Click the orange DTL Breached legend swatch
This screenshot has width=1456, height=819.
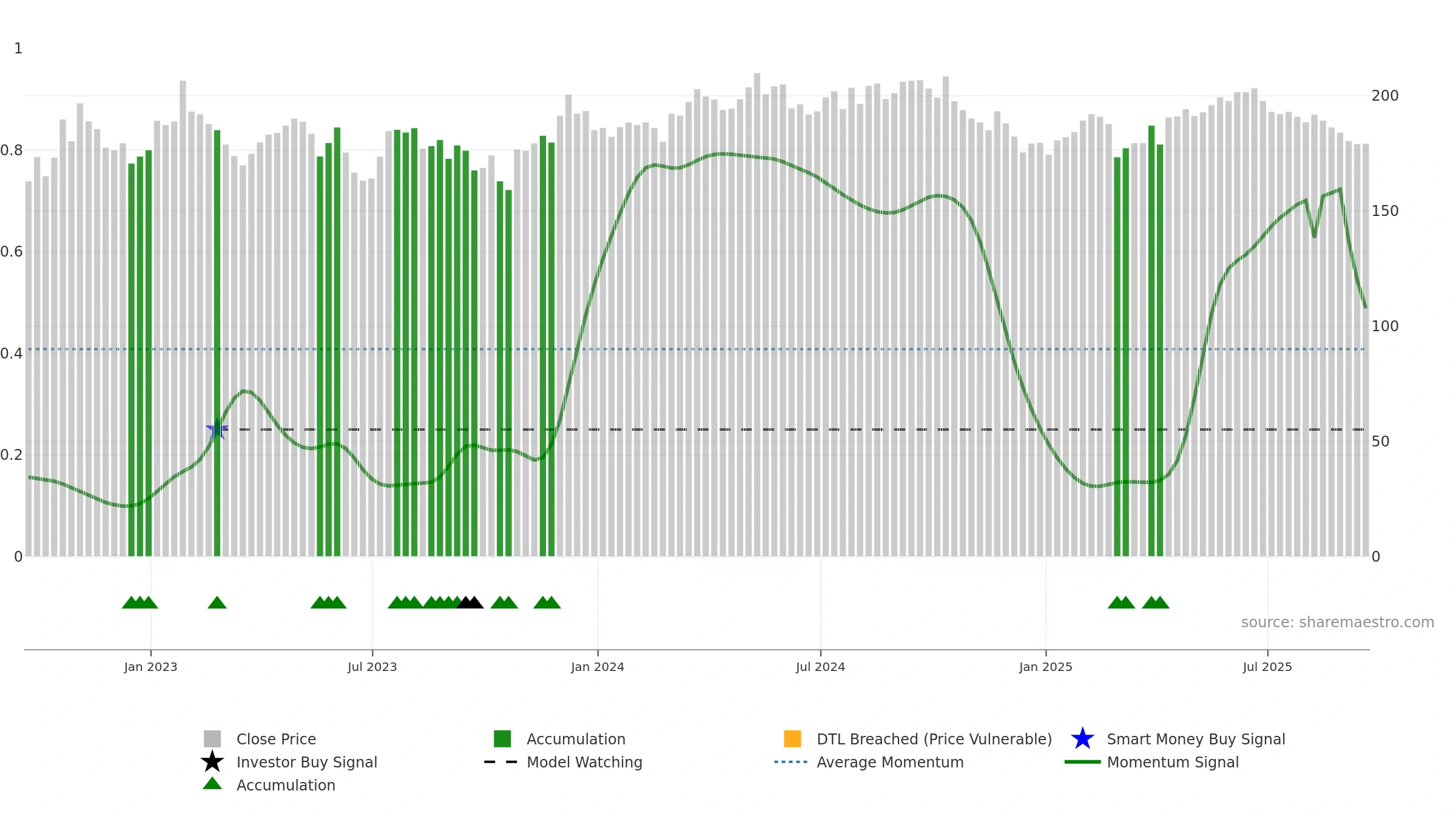point(792,739)
